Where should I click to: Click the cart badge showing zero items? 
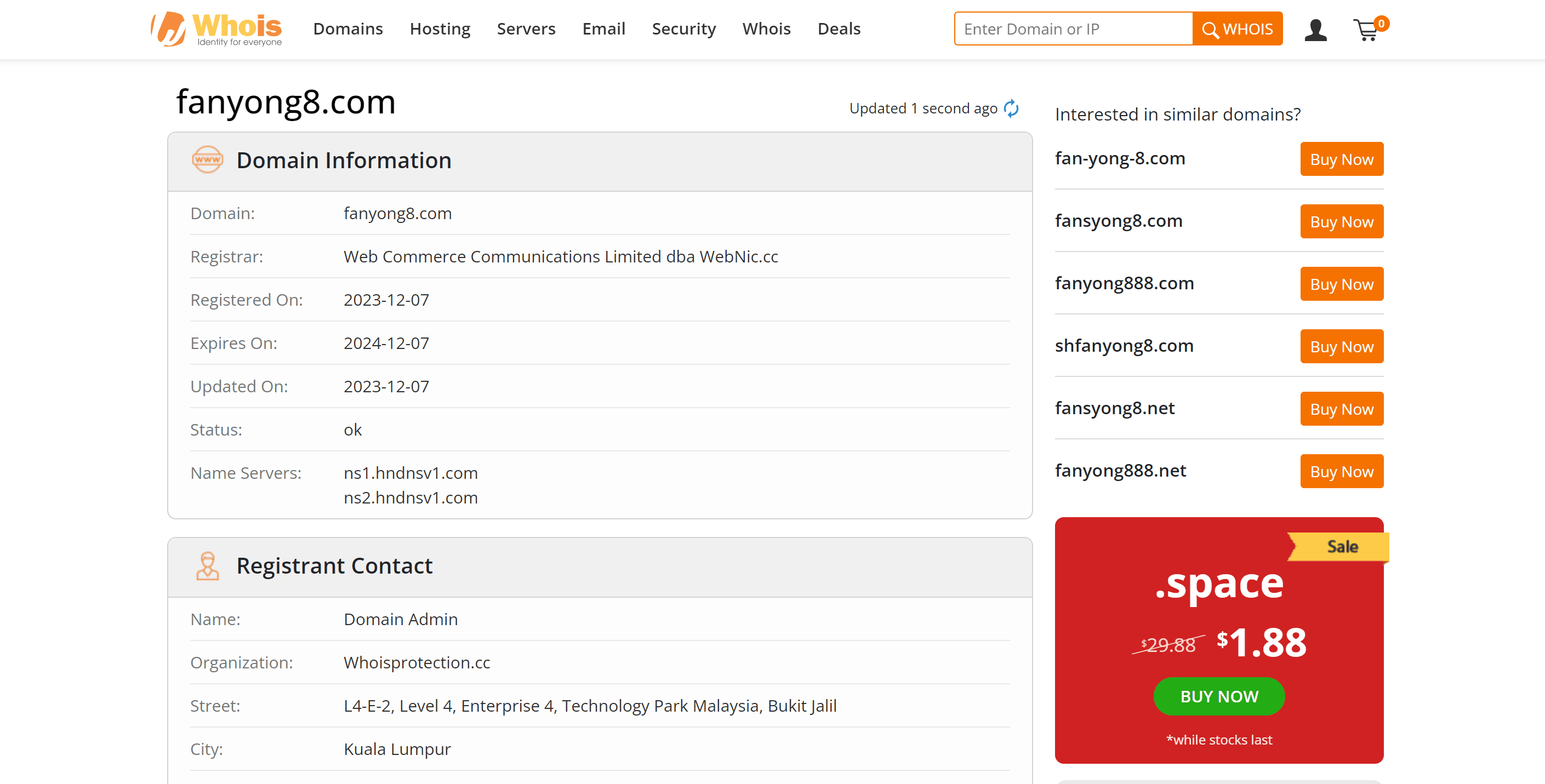[x=1380, y=19]
